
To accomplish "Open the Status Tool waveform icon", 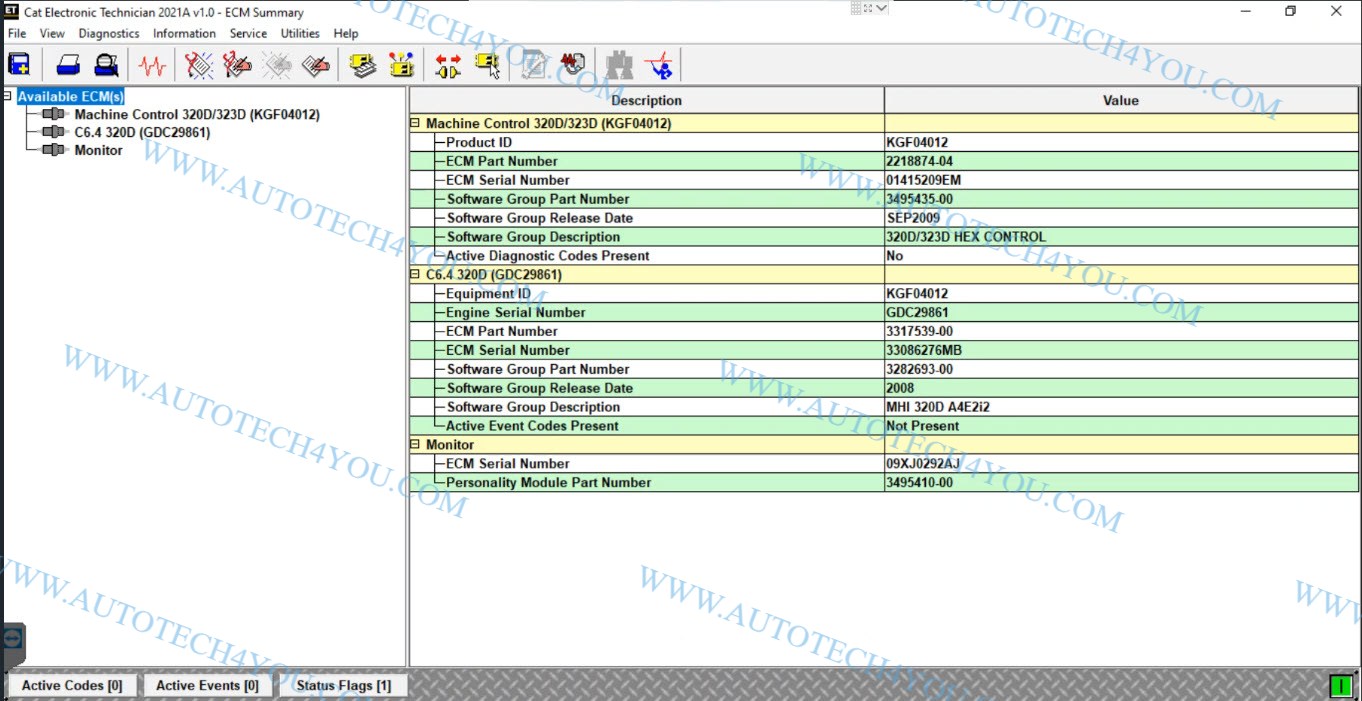I will coord(152,66).
